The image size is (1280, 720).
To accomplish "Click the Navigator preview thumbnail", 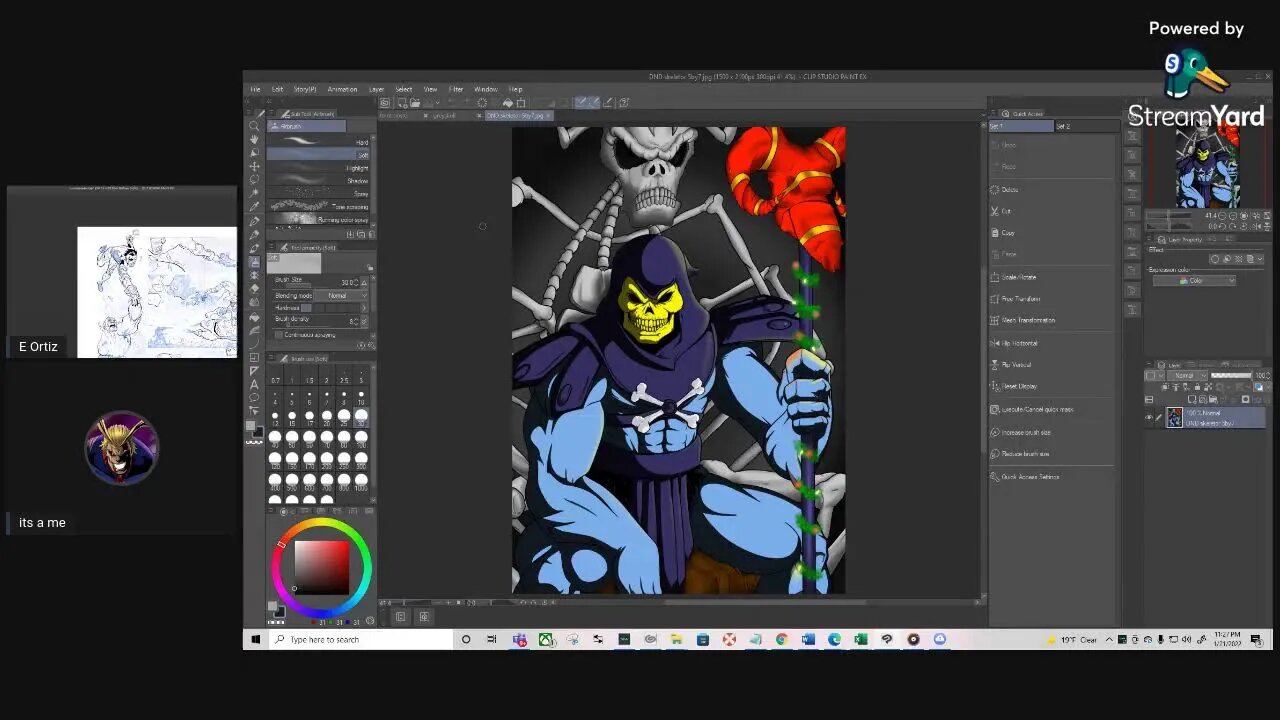I will [1207, 165].
